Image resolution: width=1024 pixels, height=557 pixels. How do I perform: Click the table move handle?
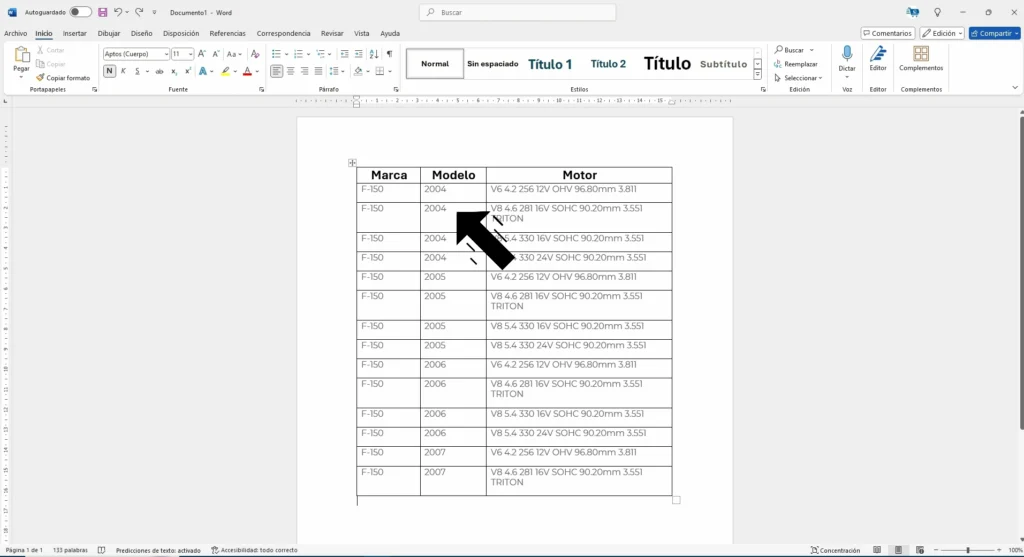click(x=352, y=163)
